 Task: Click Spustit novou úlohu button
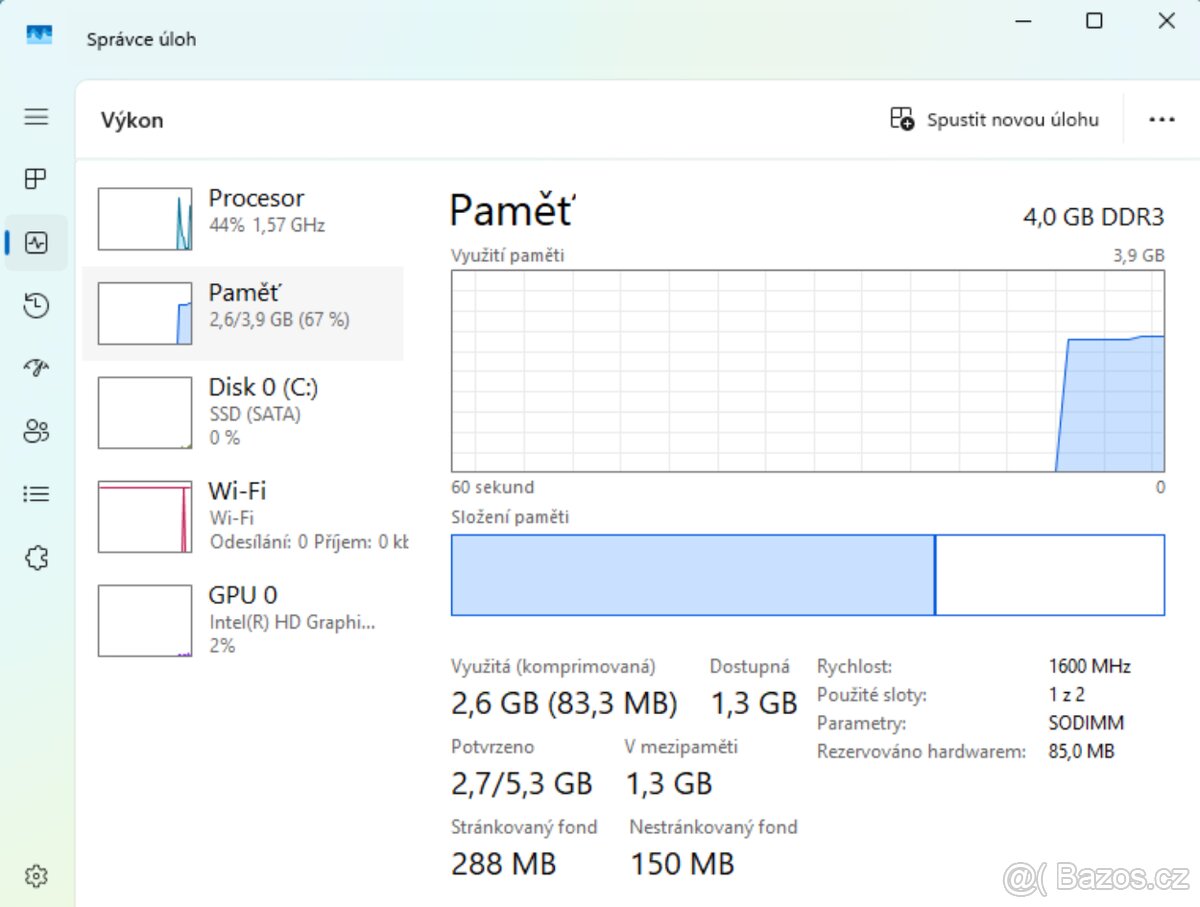tap(995, 120)
